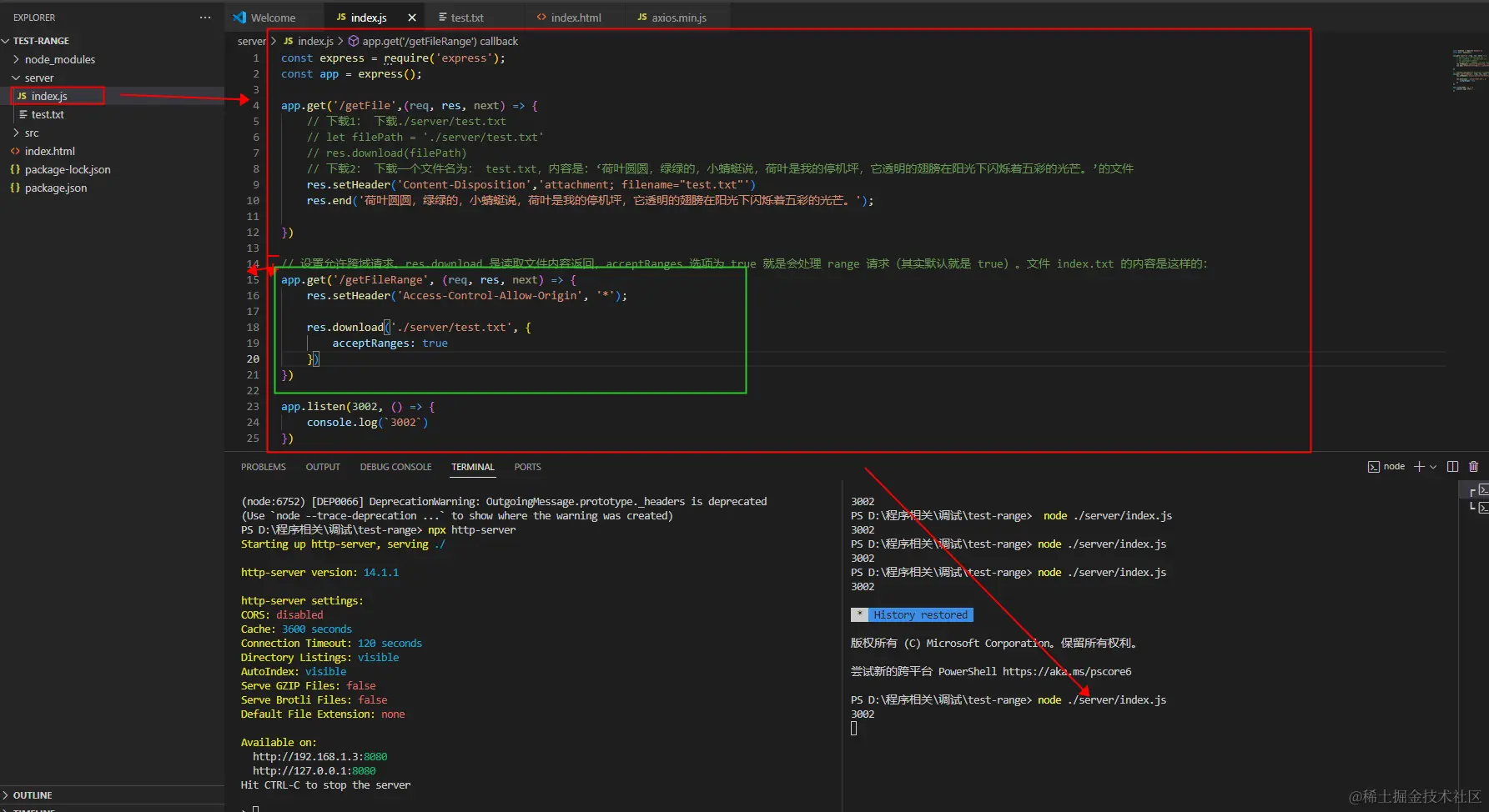1489x812 pixels.
Task: Open the DEBUG CONSOLE panel tab
Action: (x=395, y=467)
